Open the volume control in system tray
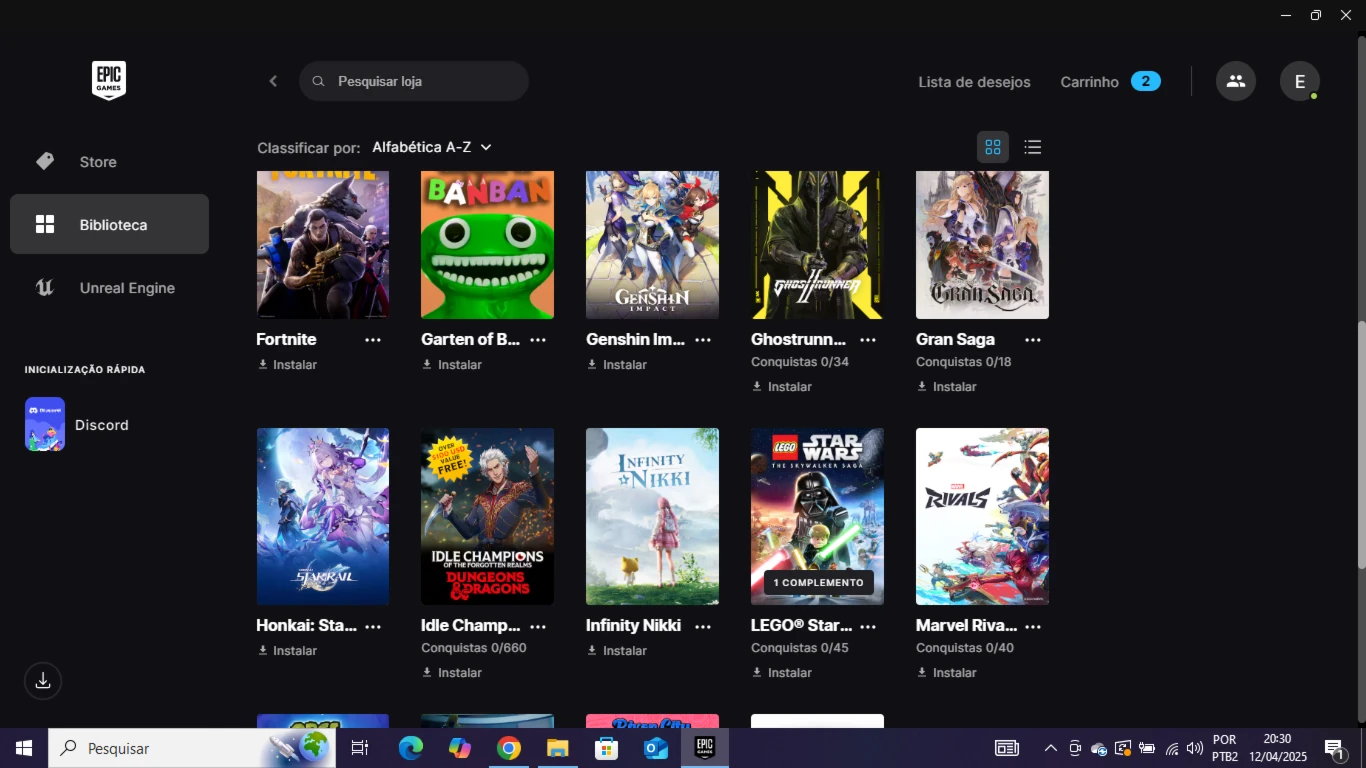Image resolution: width=1366 pixels, height=768 pixels. pyautogui.click(x=1195, y=748)
